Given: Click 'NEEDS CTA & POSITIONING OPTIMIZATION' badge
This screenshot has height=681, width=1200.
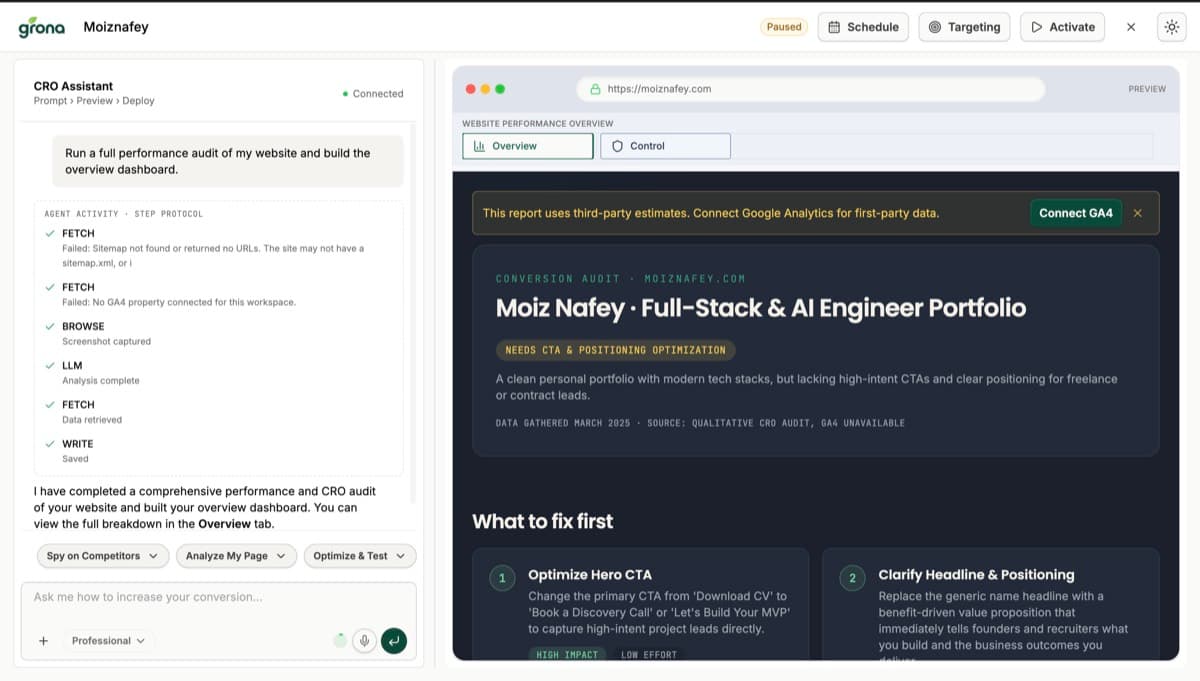Looking at the screenshot, I should [616, 350].
